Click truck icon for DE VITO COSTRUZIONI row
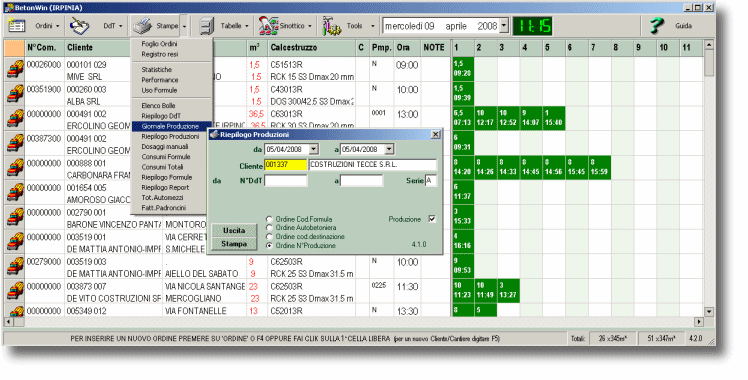This screenshot has width=748, height=380. [15, 292]
